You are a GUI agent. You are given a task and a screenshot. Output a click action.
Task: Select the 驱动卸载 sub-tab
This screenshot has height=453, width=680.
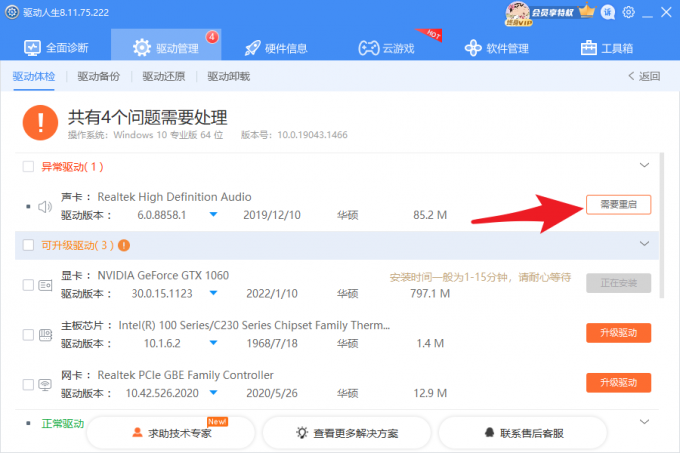(x=229, y=77)
